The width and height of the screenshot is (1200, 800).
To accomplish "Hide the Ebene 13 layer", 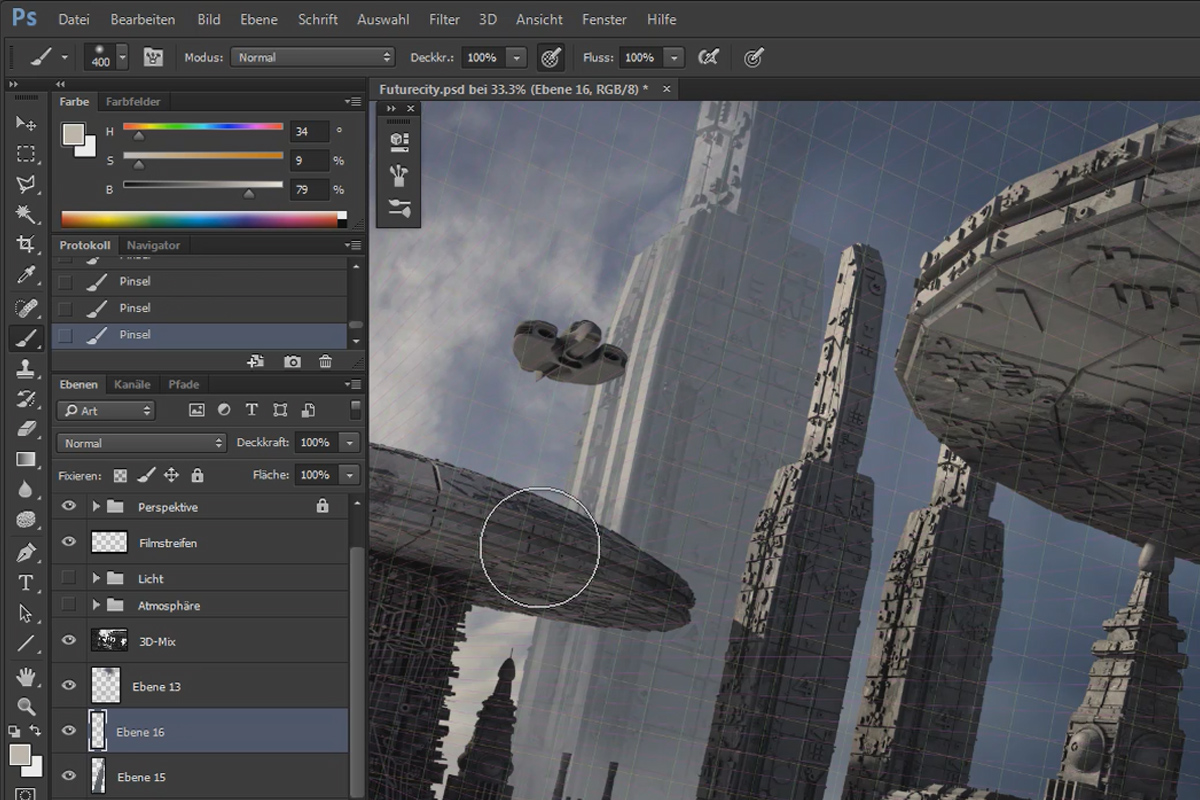I will tap(69, 686).
